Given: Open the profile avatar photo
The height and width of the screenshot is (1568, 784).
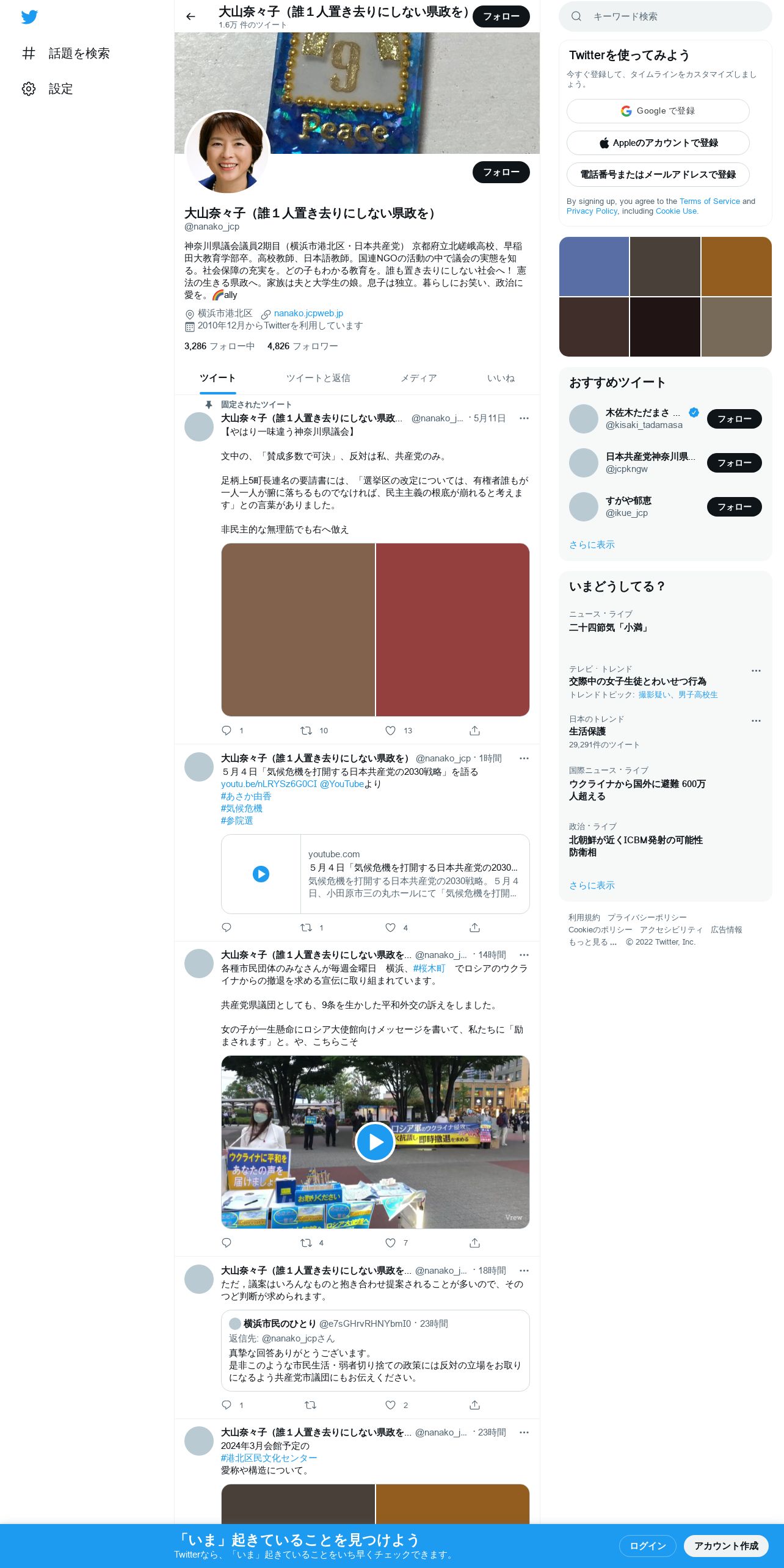Looking at the screenshot, I should (x=227, y=153).
